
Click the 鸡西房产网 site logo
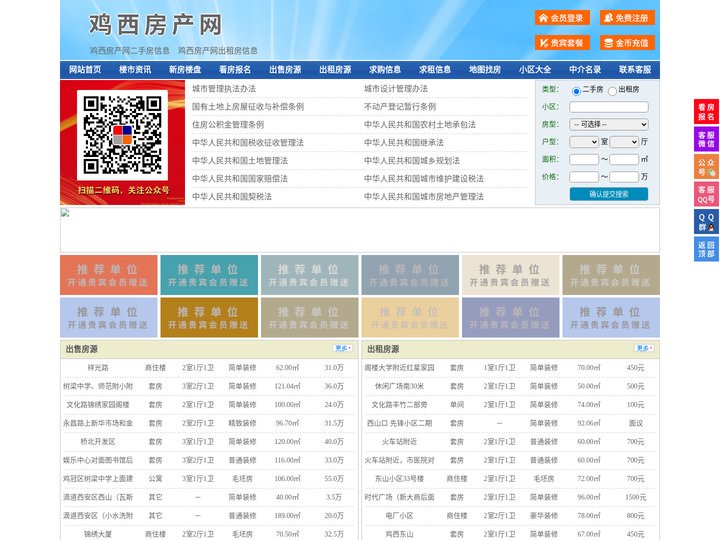pos(155,25)
